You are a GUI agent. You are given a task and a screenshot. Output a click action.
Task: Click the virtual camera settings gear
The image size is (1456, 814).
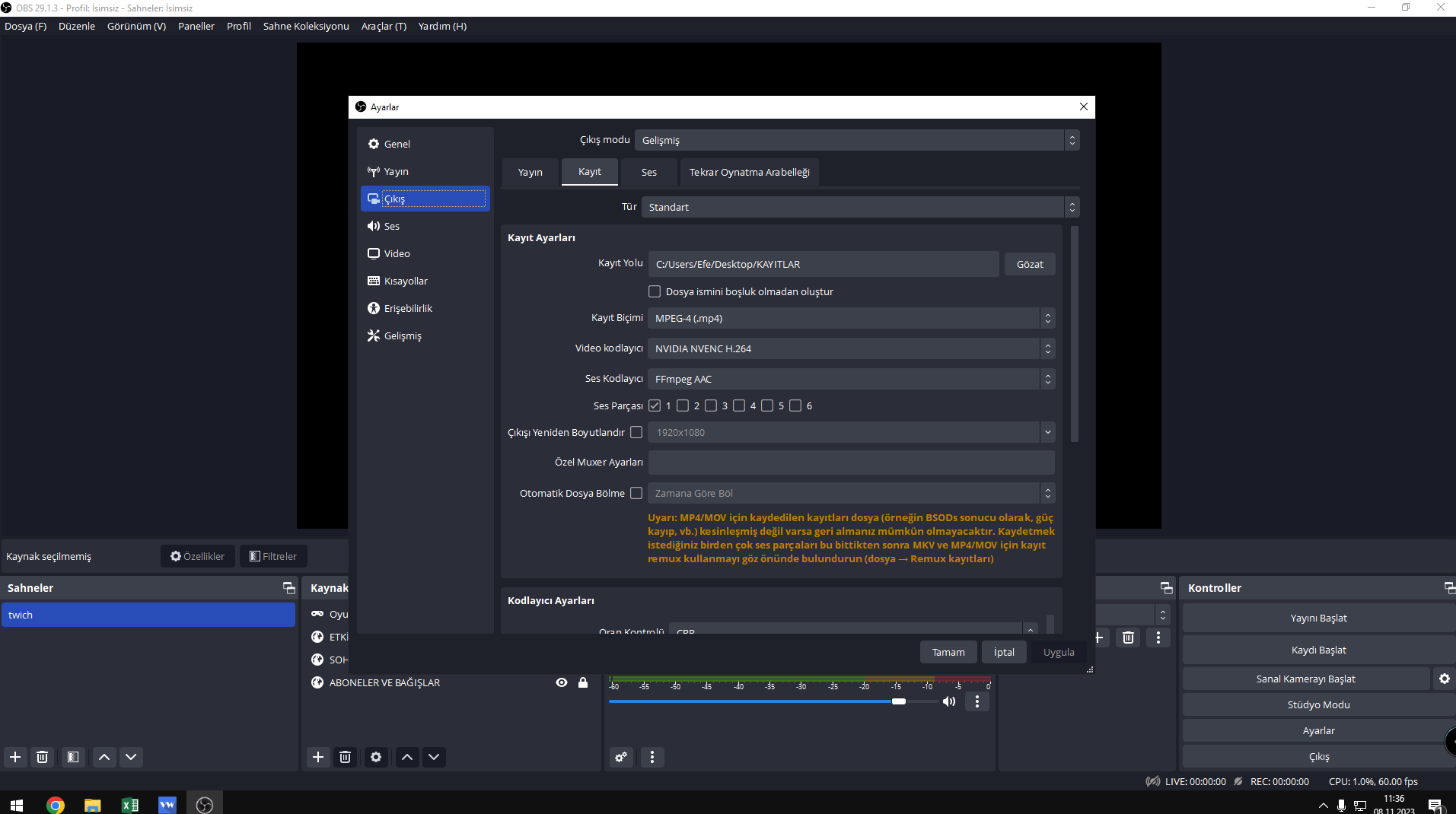point(1444,679)
